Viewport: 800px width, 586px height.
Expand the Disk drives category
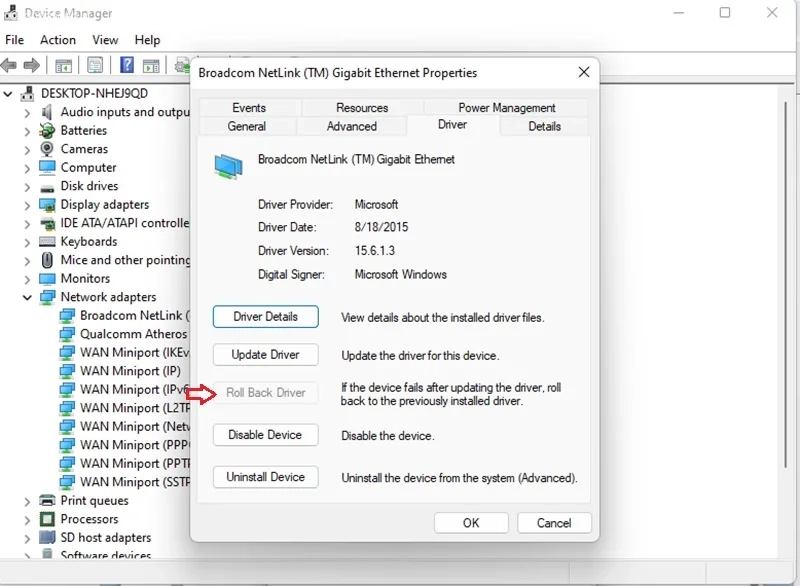pyautogui.click(x=28, y=186)
